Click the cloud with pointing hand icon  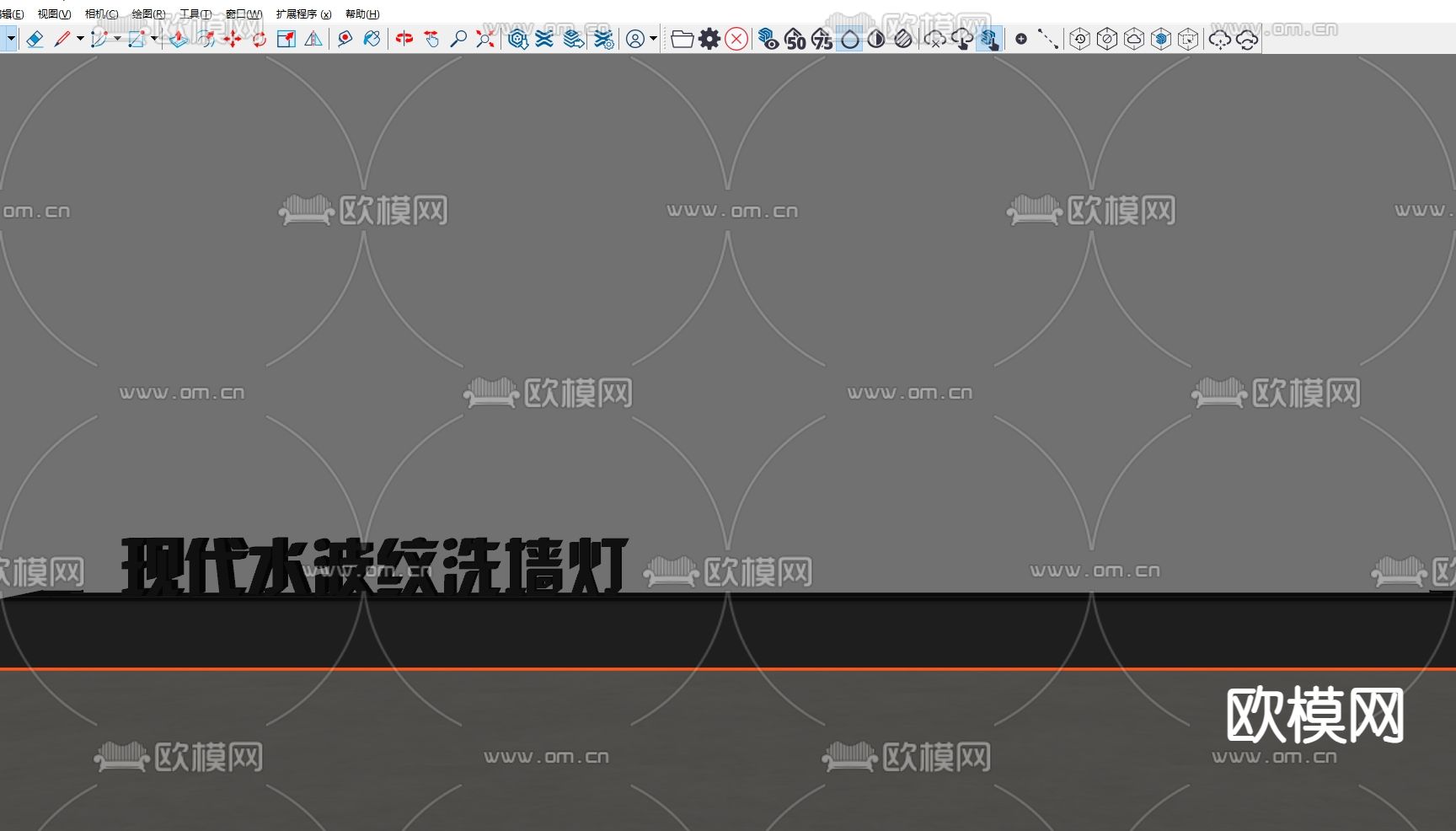(961, 39)
